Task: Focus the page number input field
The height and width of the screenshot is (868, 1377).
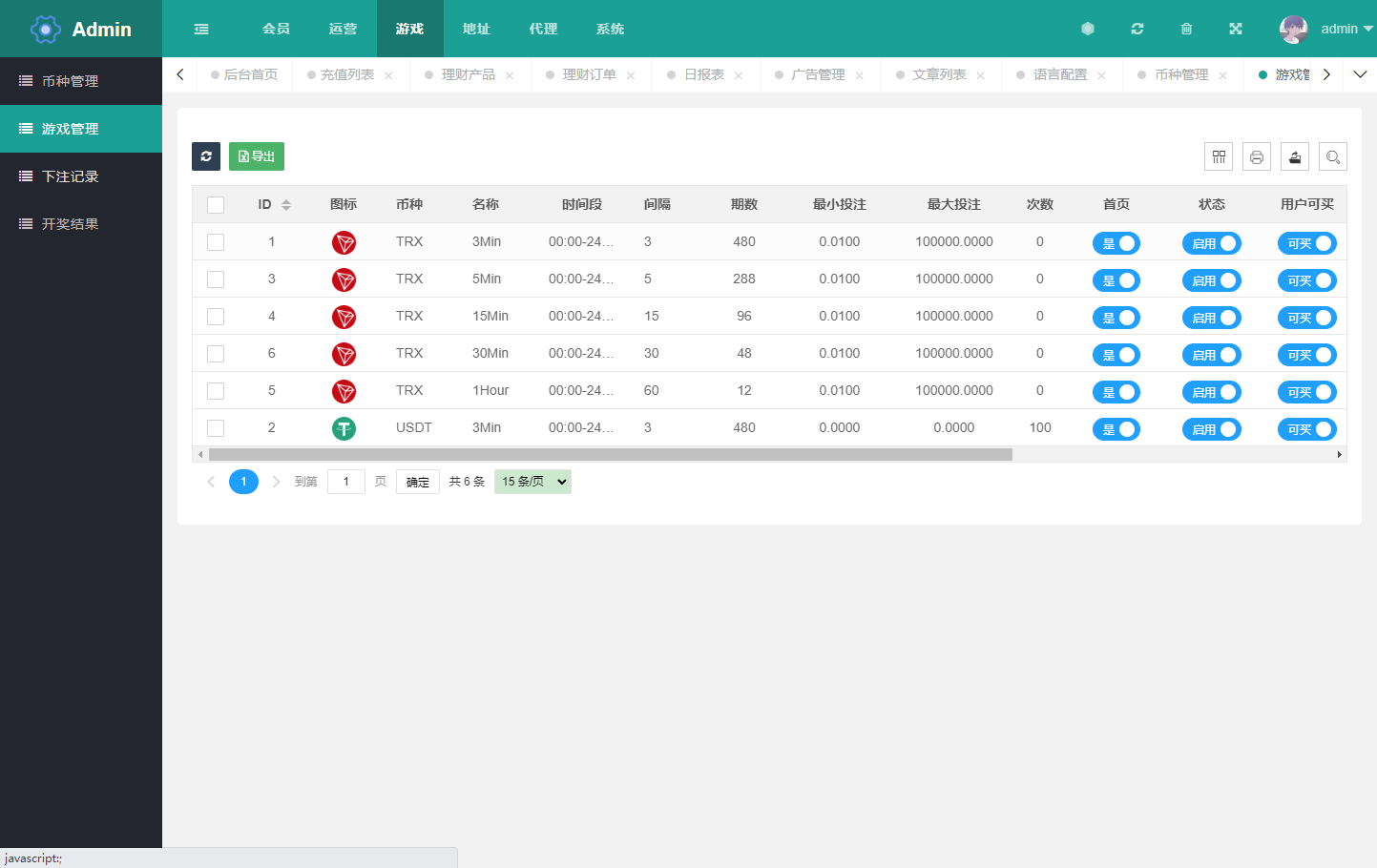Action: [x=346, y=482]
